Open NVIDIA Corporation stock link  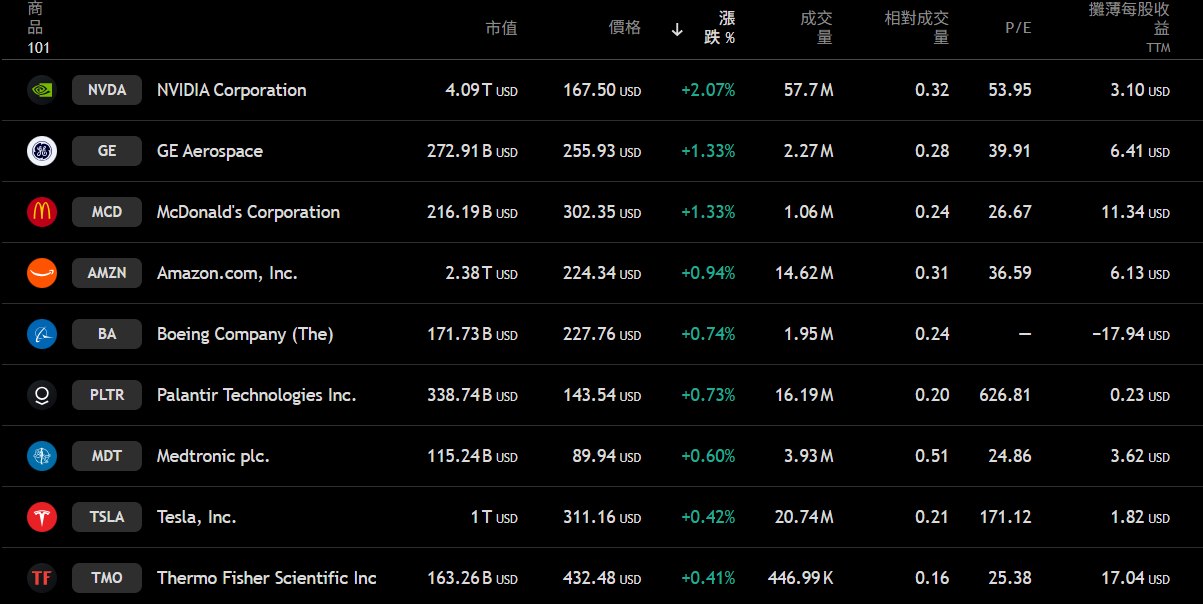point(231,90)
